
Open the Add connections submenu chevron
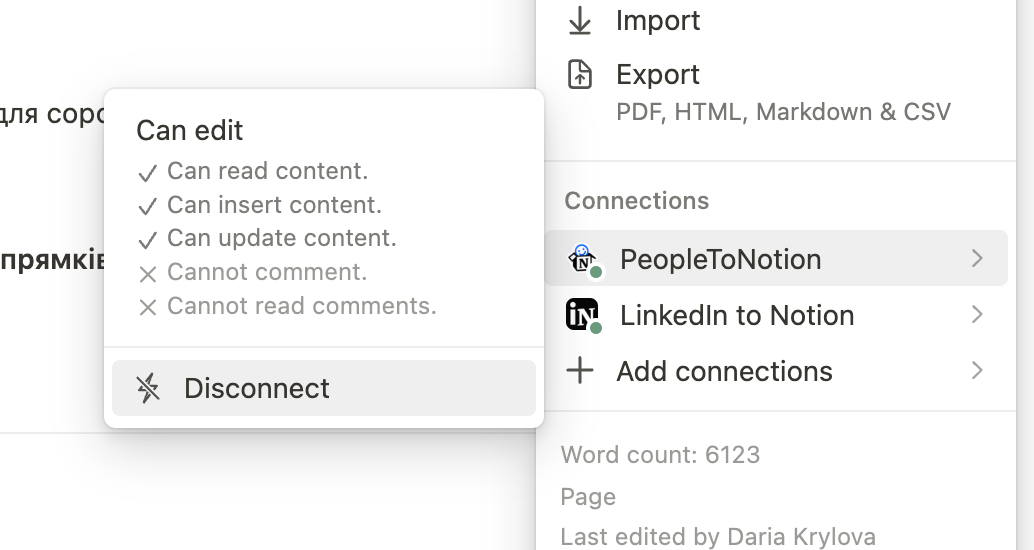click(977, 371)
